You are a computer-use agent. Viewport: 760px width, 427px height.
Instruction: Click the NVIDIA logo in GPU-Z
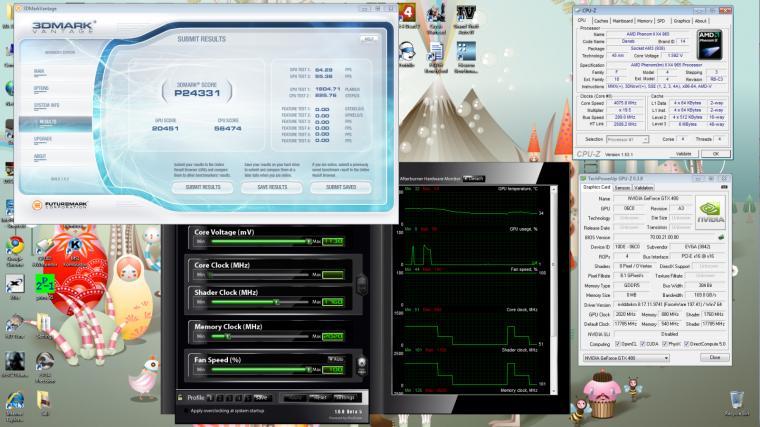click(710, 212)
